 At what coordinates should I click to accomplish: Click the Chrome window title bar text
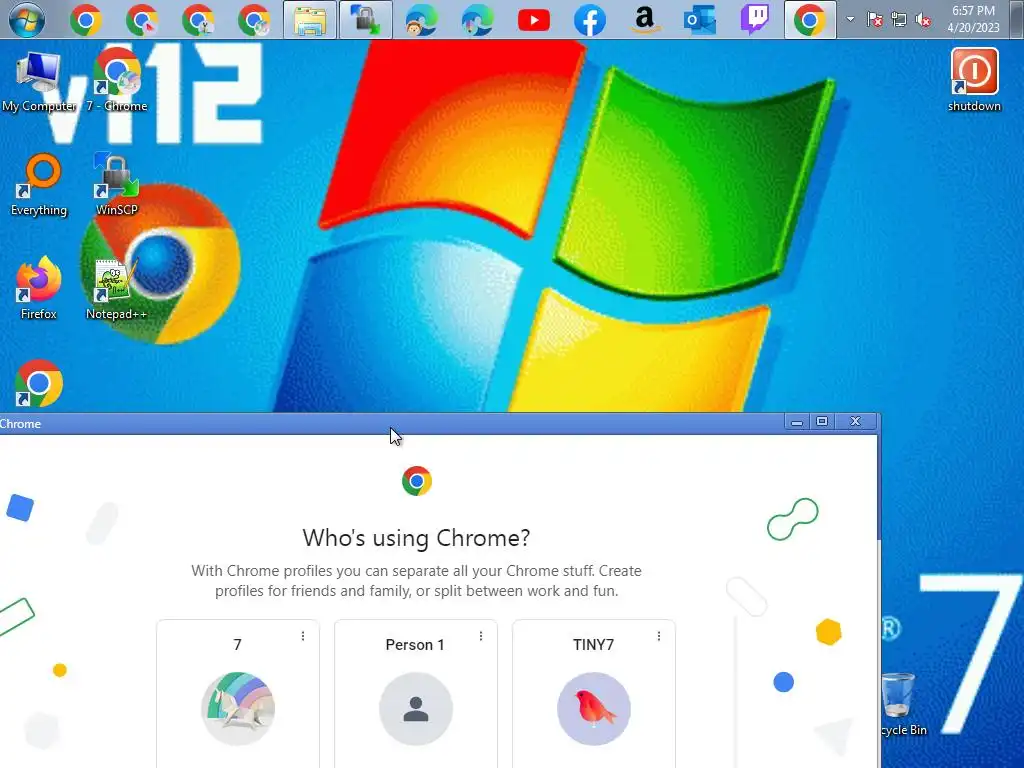tap(20, 424)
